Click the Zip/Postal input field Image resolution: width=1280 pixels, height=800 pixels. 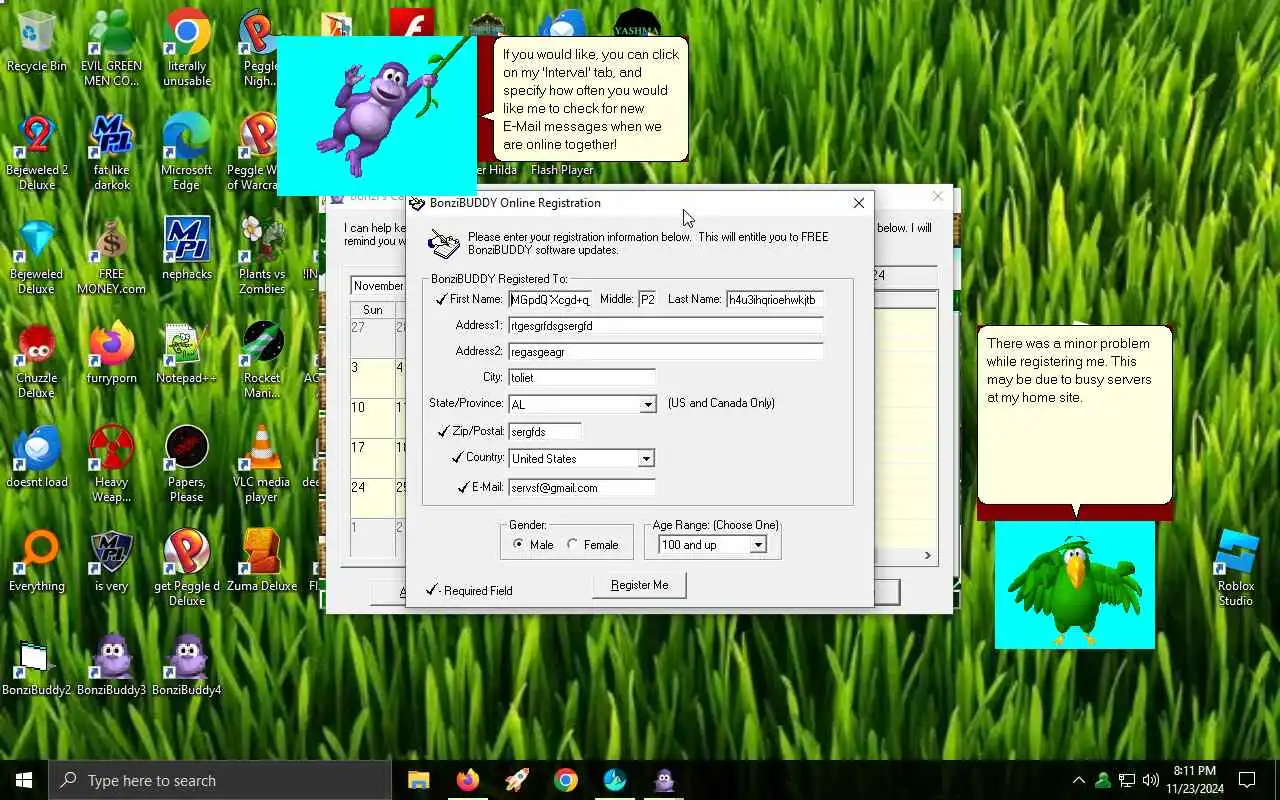pos(545,432)
